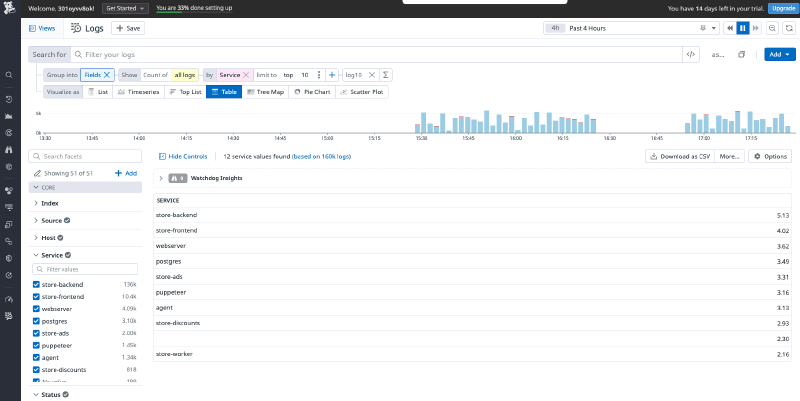Switch to Timeseries visualization
The image size is (800, 401).
[134, 92]
